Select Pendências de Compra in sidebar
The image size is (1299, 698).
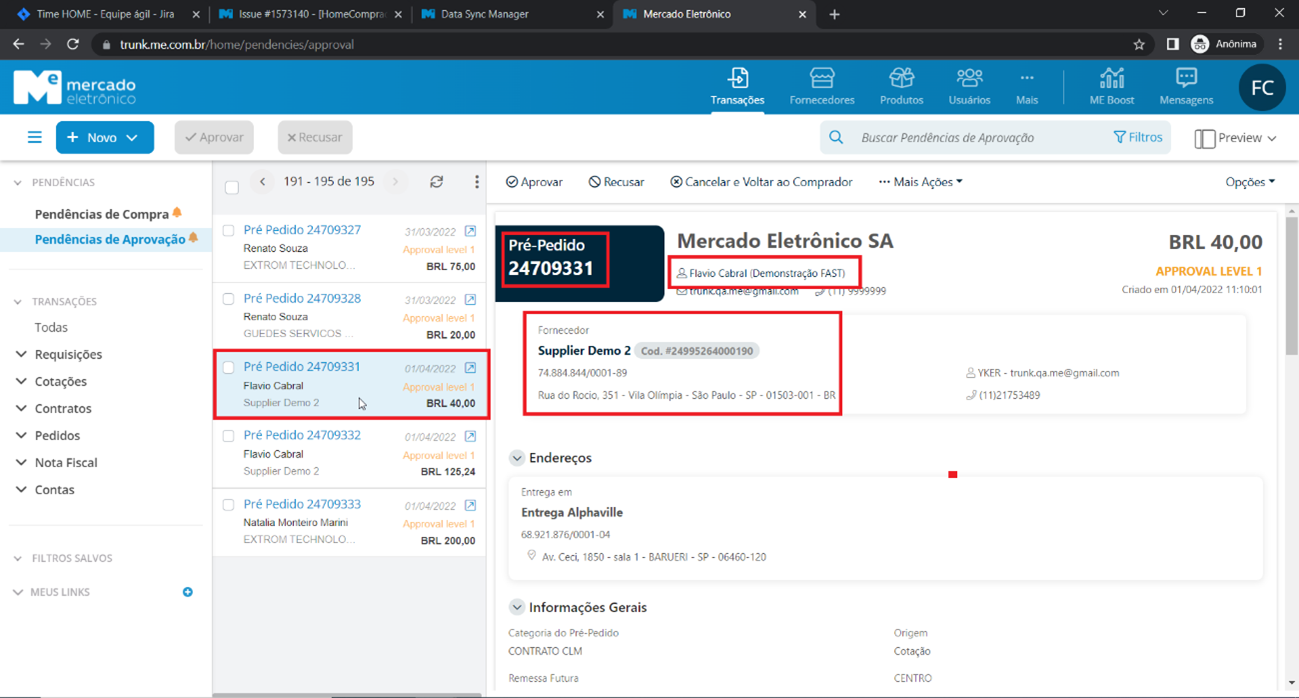101,214
